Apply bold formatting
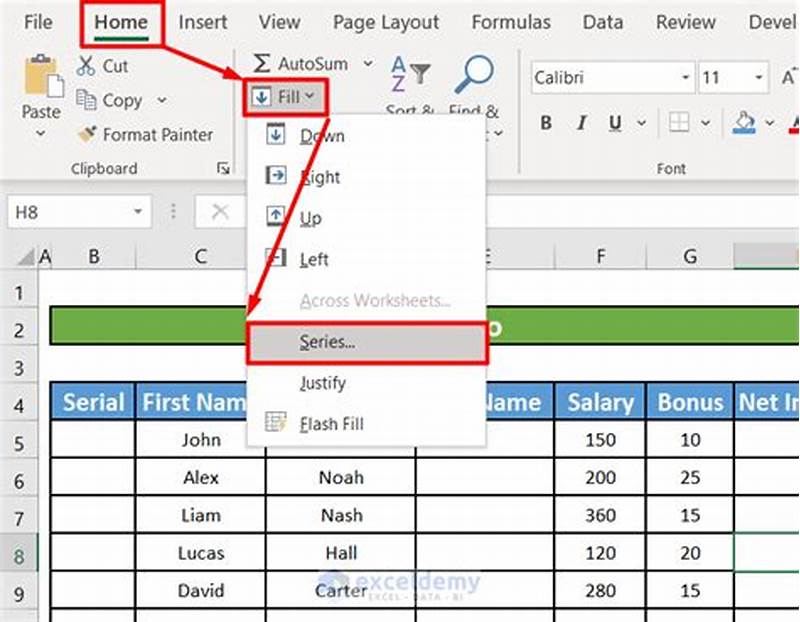The image size is (800, 622). 545,123
